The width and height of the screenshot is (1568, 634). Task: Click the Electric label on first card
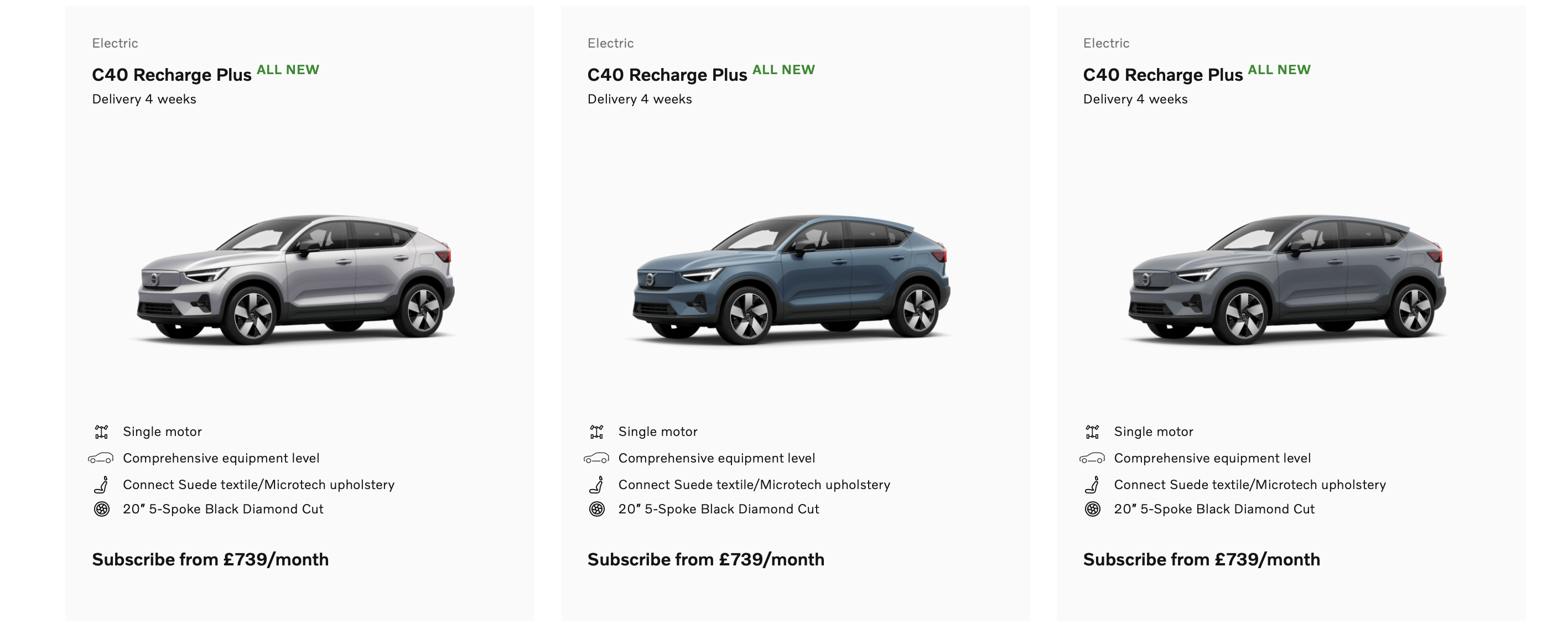tap(115, 43)
